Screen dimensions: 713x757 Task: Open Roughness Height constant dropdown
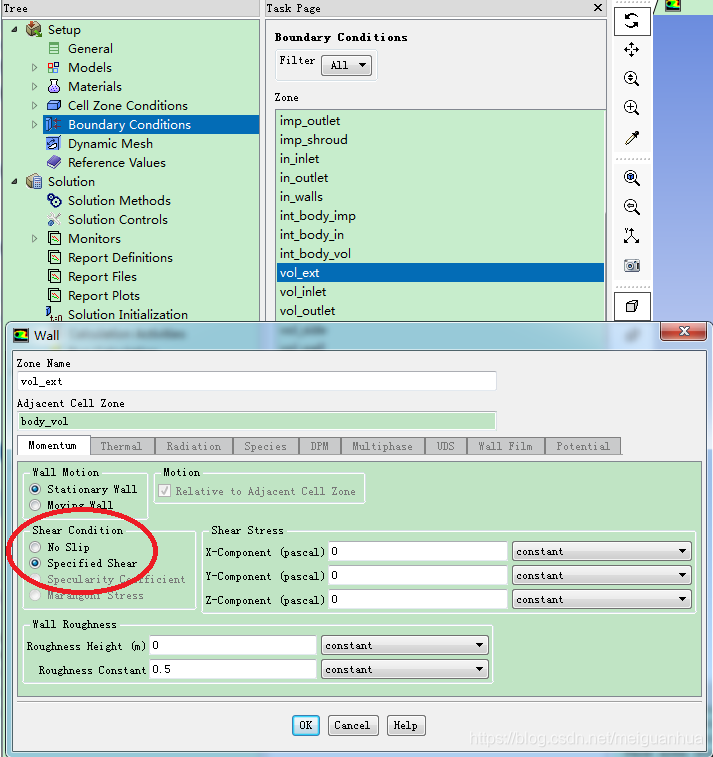(x=405, y=645)
